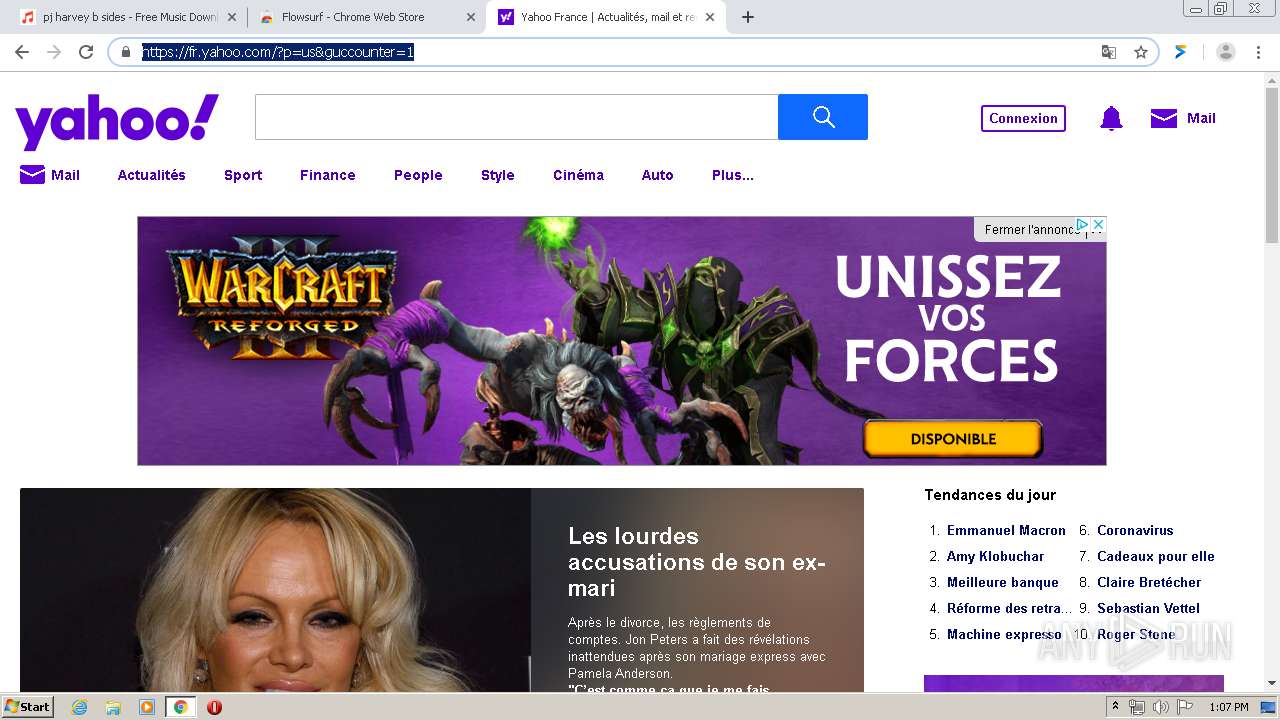Image resolution: width=1280 pixels, height=720 pixels.
Task: Close the Yahoo France tab
Action: [x=709, y=17]
